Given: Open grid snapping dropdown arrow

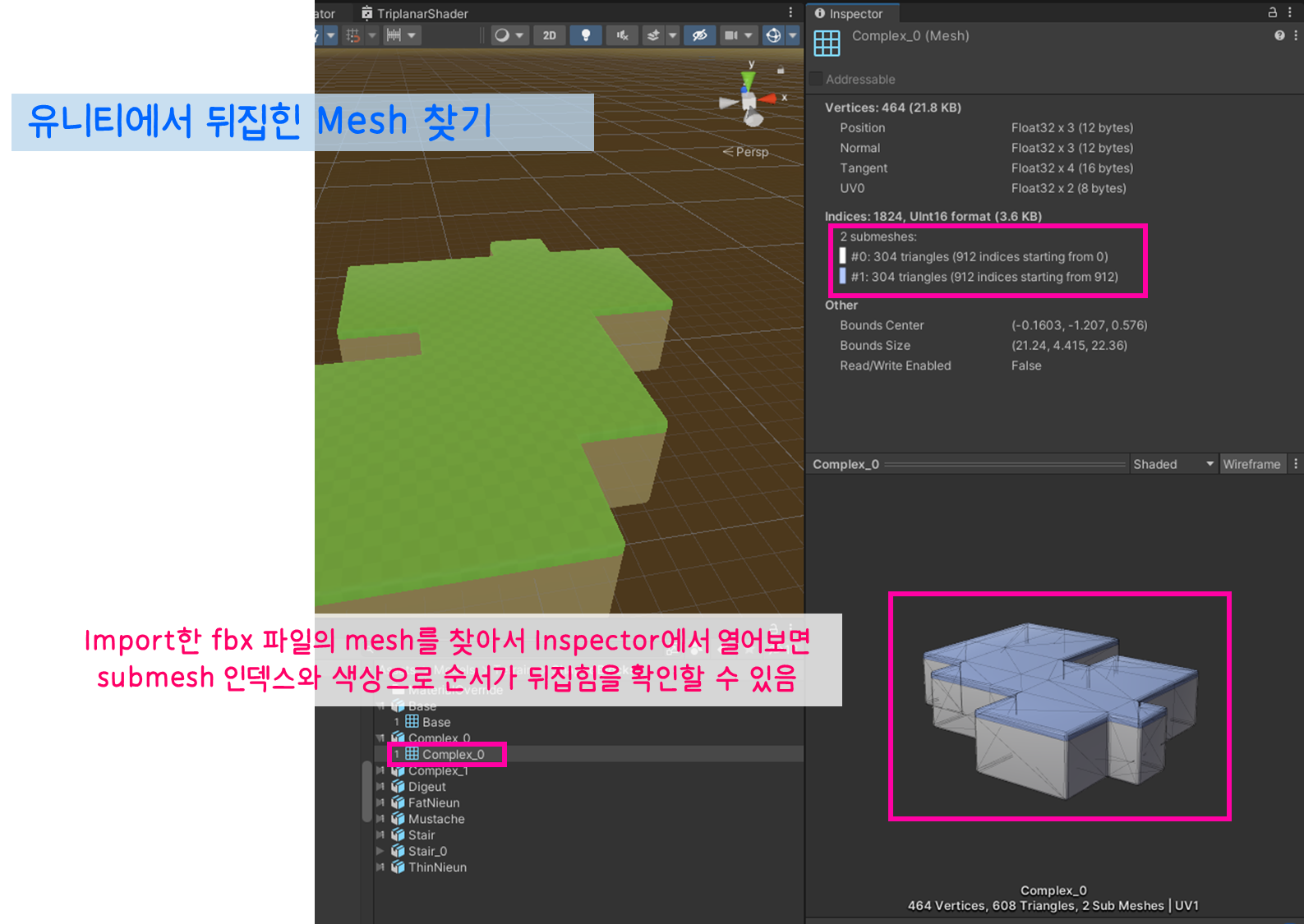Looking at the screenshot, I should point(371,35).
